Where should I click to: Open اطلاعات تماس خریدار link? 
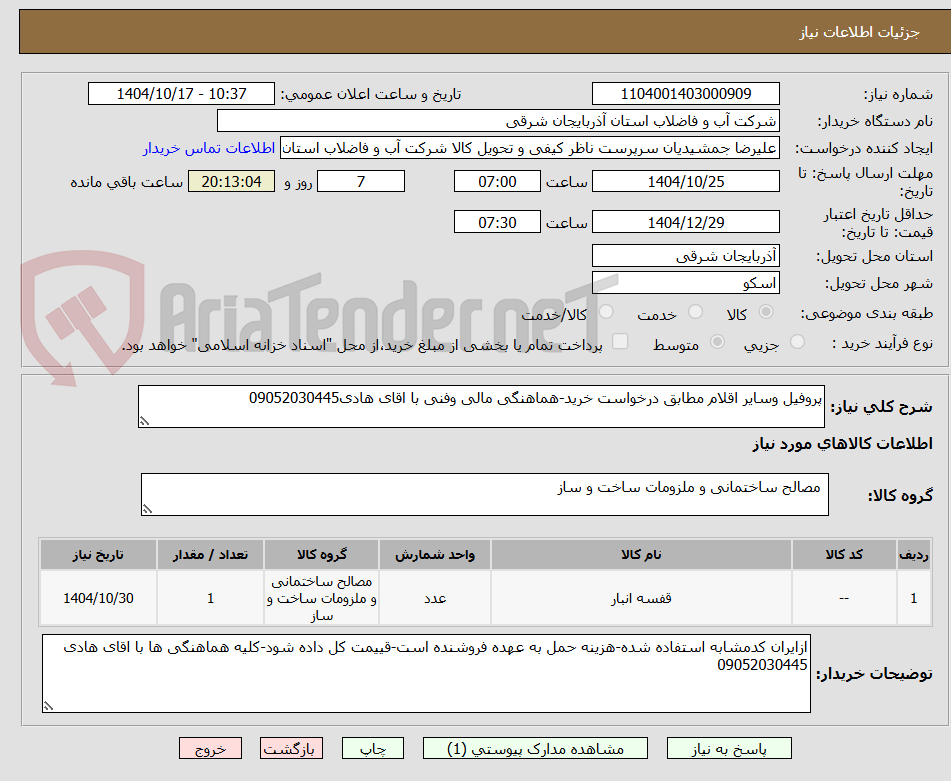[209, 149]
